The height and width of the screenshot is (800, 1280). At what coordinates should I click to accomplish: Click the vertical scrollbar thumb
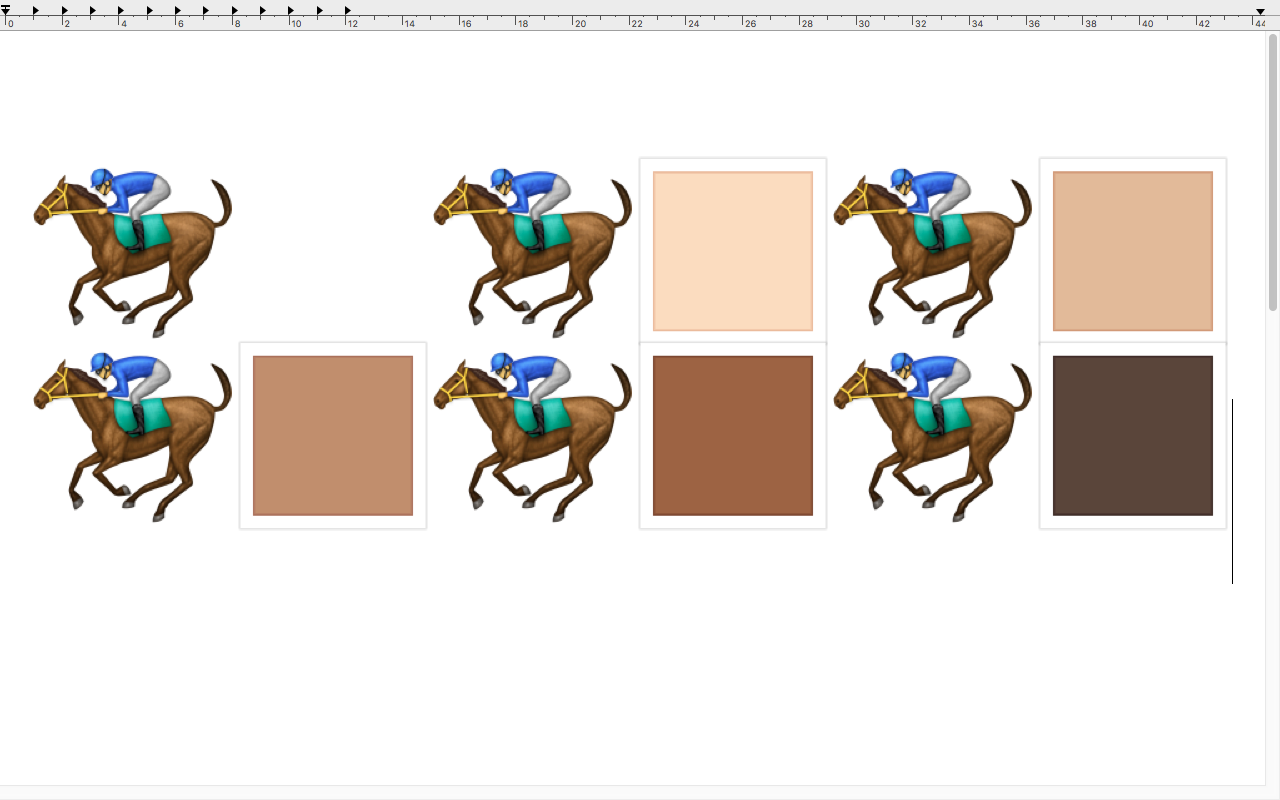[1273, 172]
